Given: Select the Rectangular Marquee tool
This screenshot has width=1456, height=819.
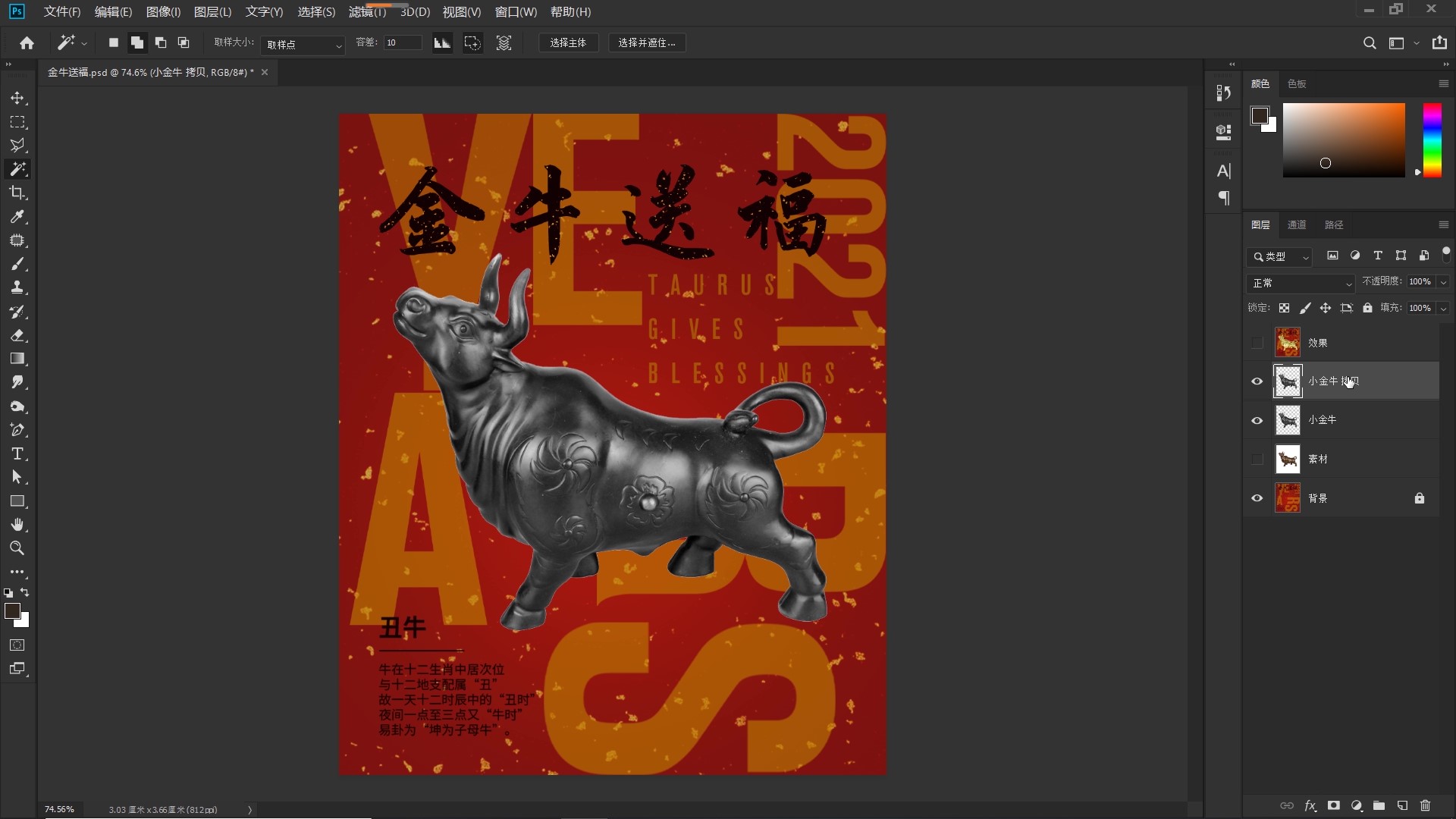Looking at the screenshot, I should (x=17, y=122).
